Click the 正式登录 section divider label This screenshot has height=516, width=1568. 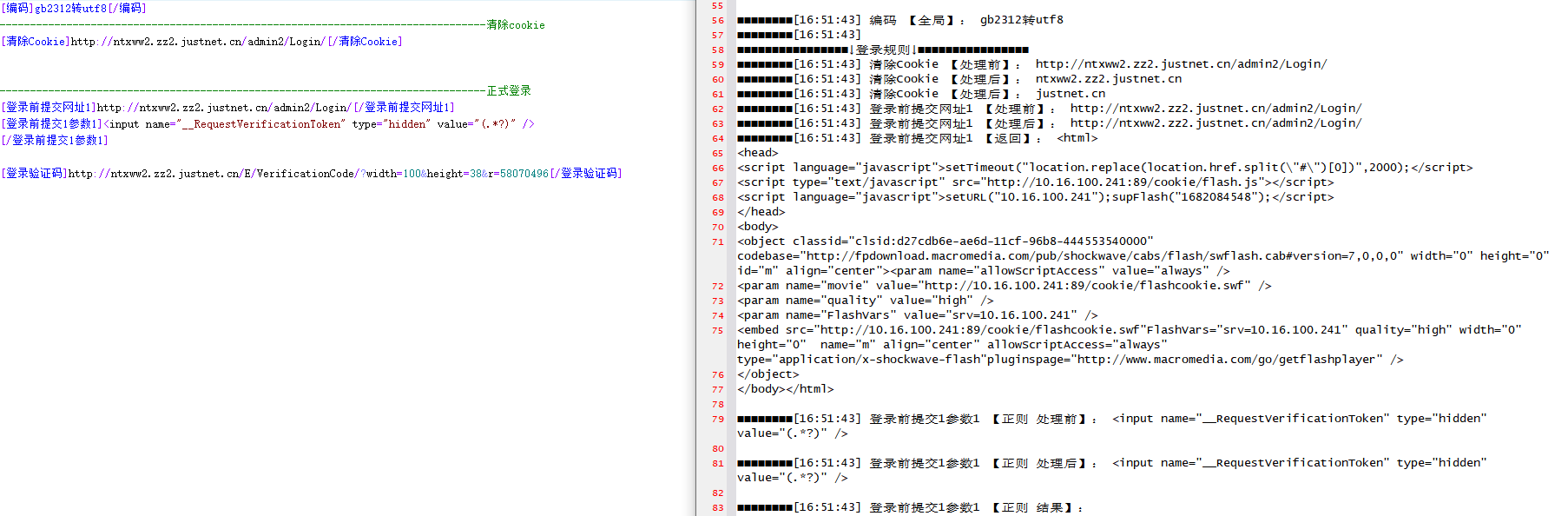click(509, 91)
